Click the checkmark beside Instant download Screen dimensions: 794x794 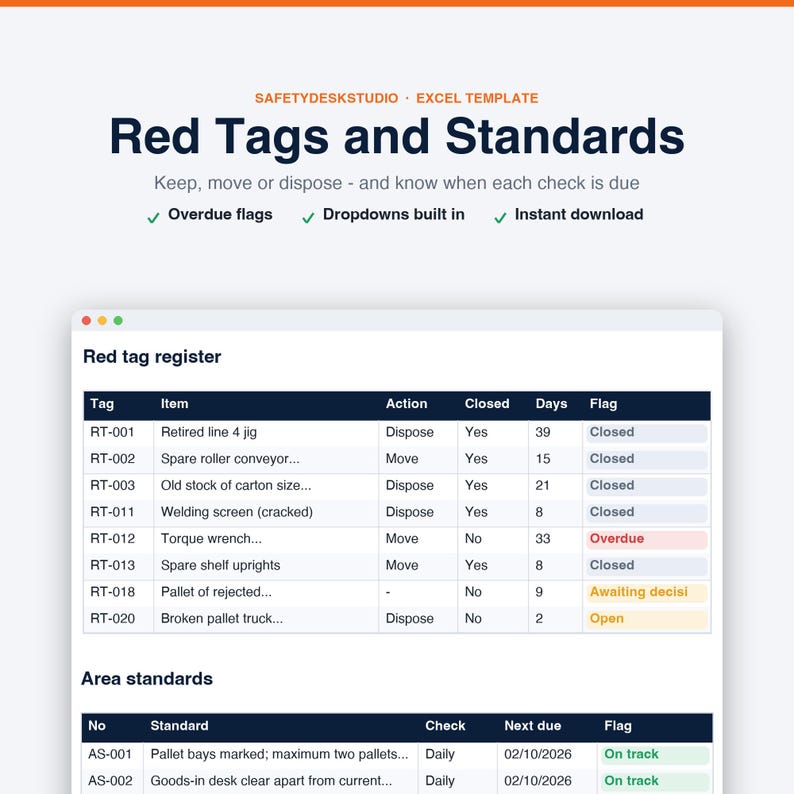(500, 218)
